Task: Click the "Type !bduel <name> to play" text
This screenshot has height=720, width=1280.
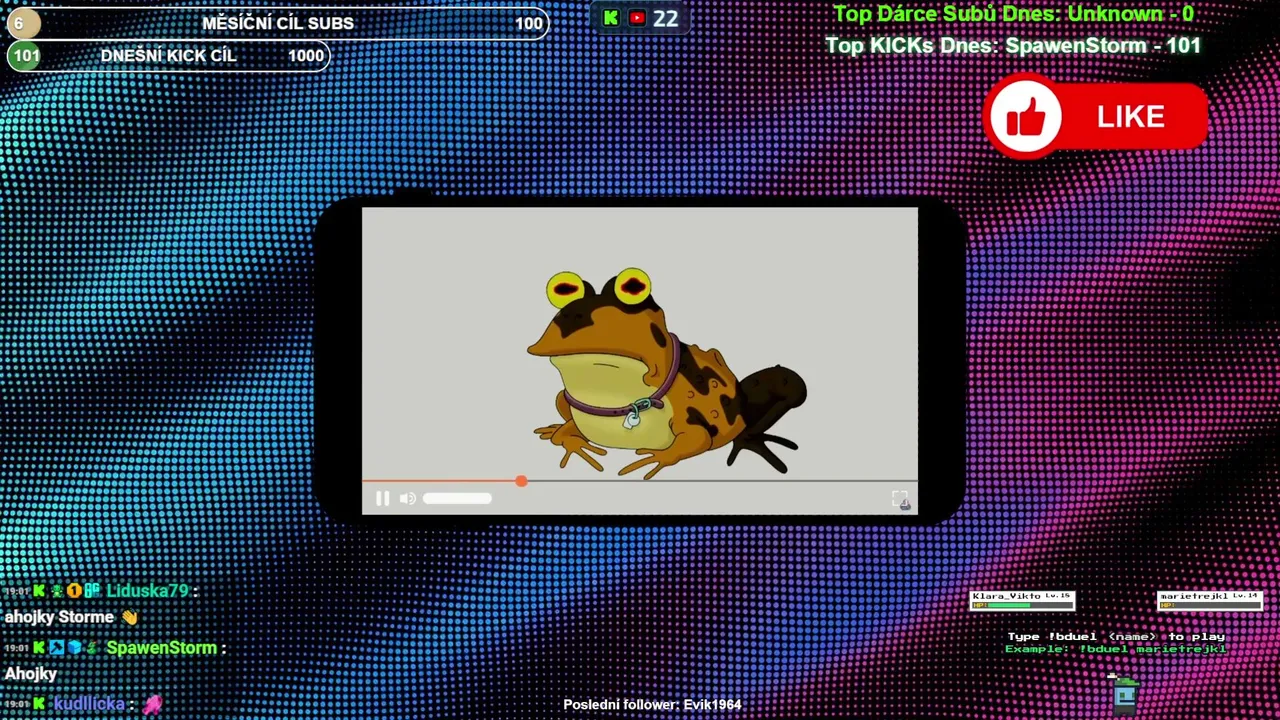Action: click(1116, 636)
